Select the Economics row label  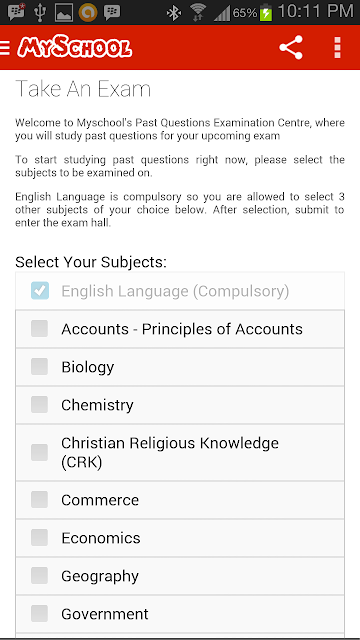[101, 538]
